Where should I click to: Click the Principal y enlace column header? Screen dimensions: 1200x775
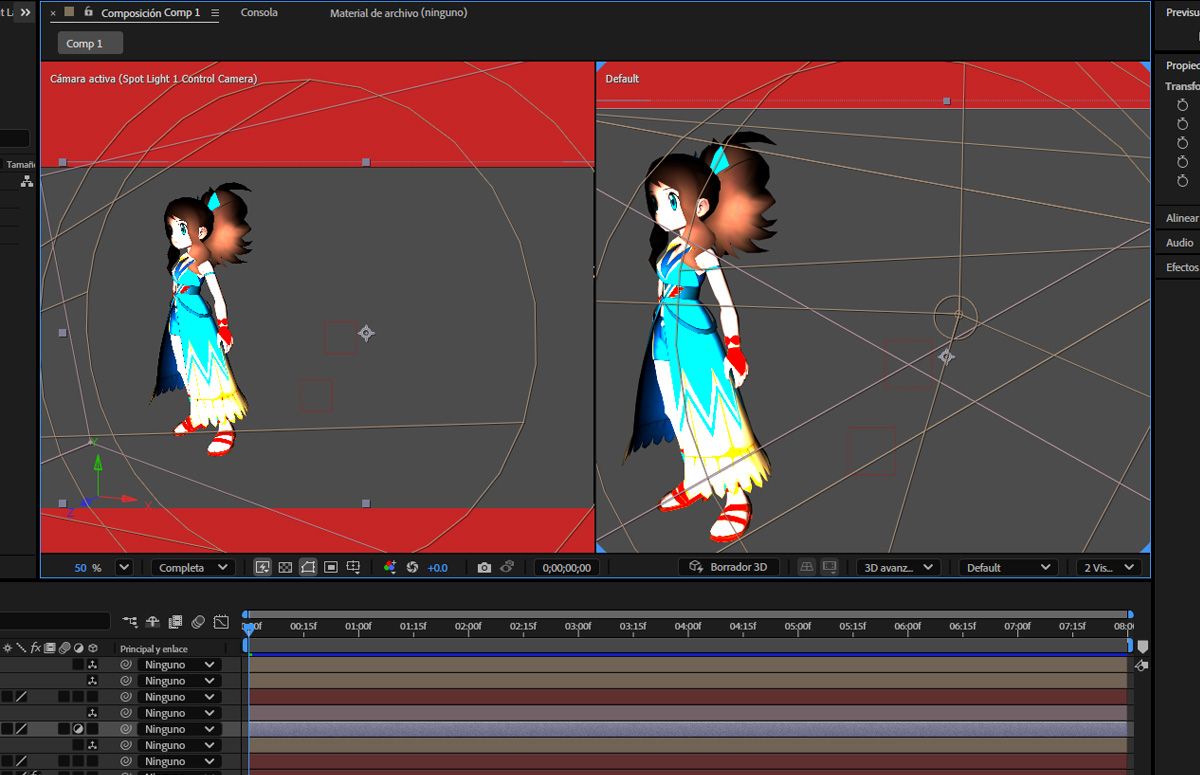click(154, 649)
